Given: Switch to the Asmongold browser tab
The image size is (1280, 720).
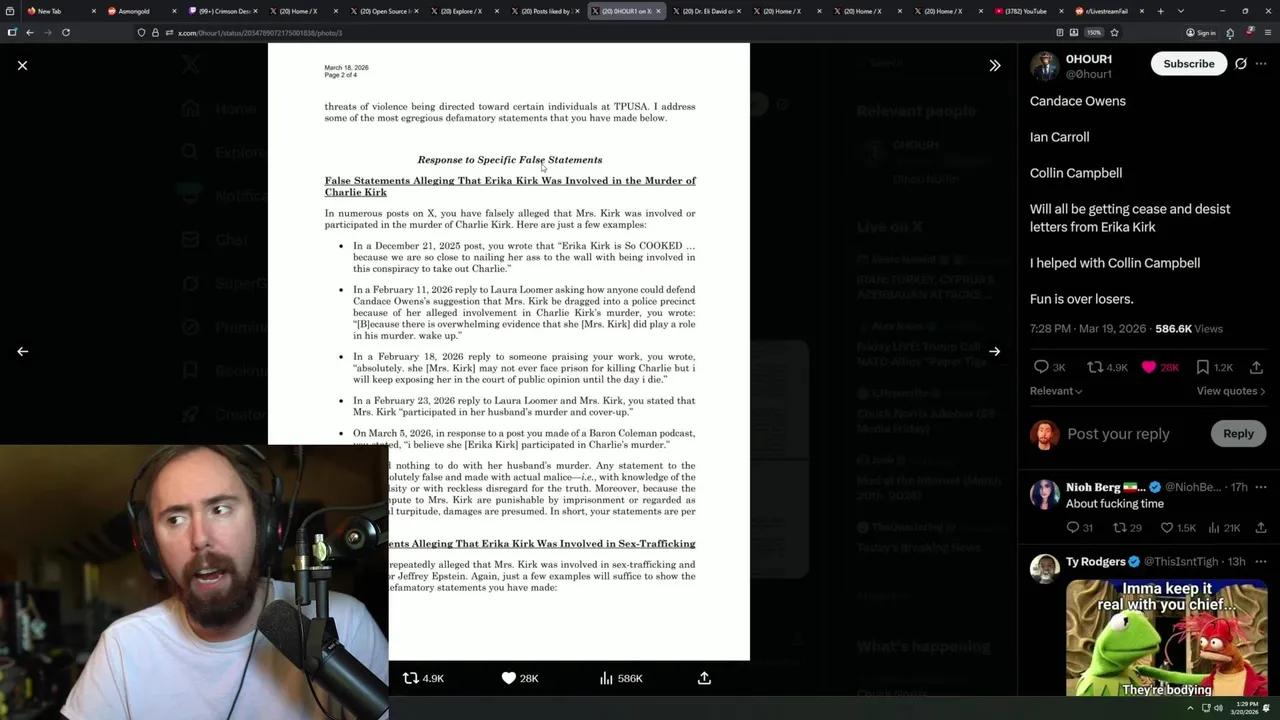Looking at the screenshot, I should [x=143, y=11].
